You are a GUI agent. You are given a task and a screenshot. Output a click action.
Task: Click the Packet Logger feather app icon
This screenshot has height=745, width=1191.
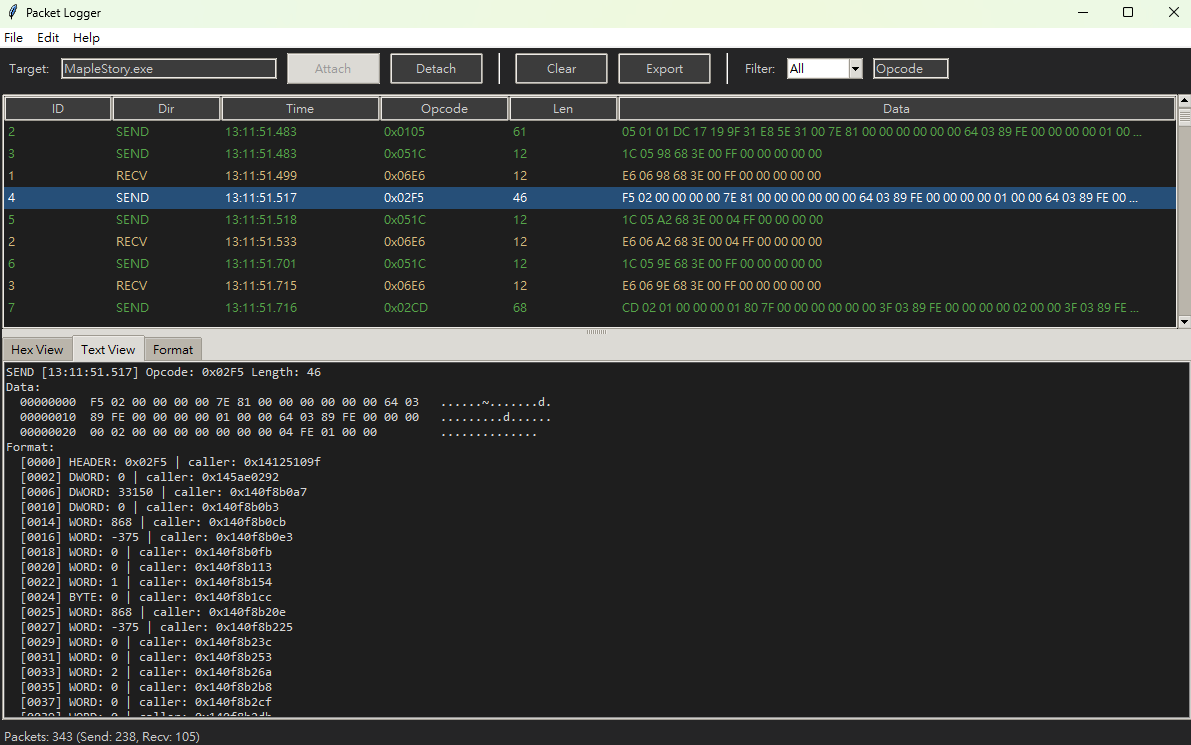pyautogui.click(x=12, y=12)
